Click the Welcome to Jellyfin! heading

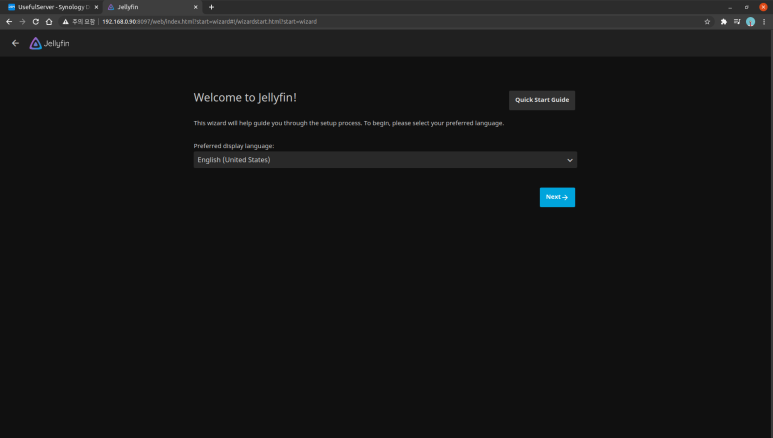point(245,98)
